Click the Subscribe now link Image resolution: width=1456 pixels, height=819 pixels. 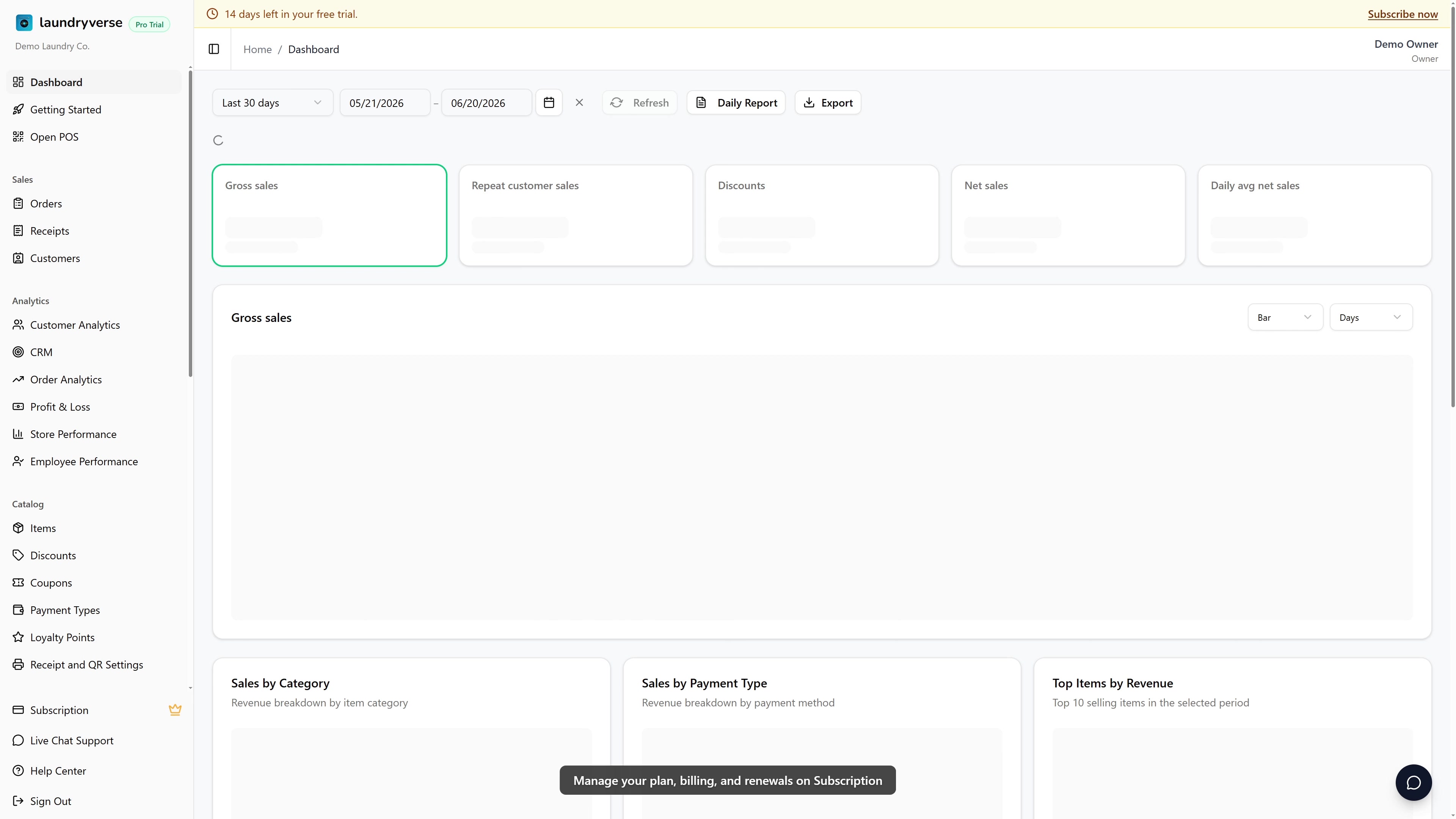1402,14
